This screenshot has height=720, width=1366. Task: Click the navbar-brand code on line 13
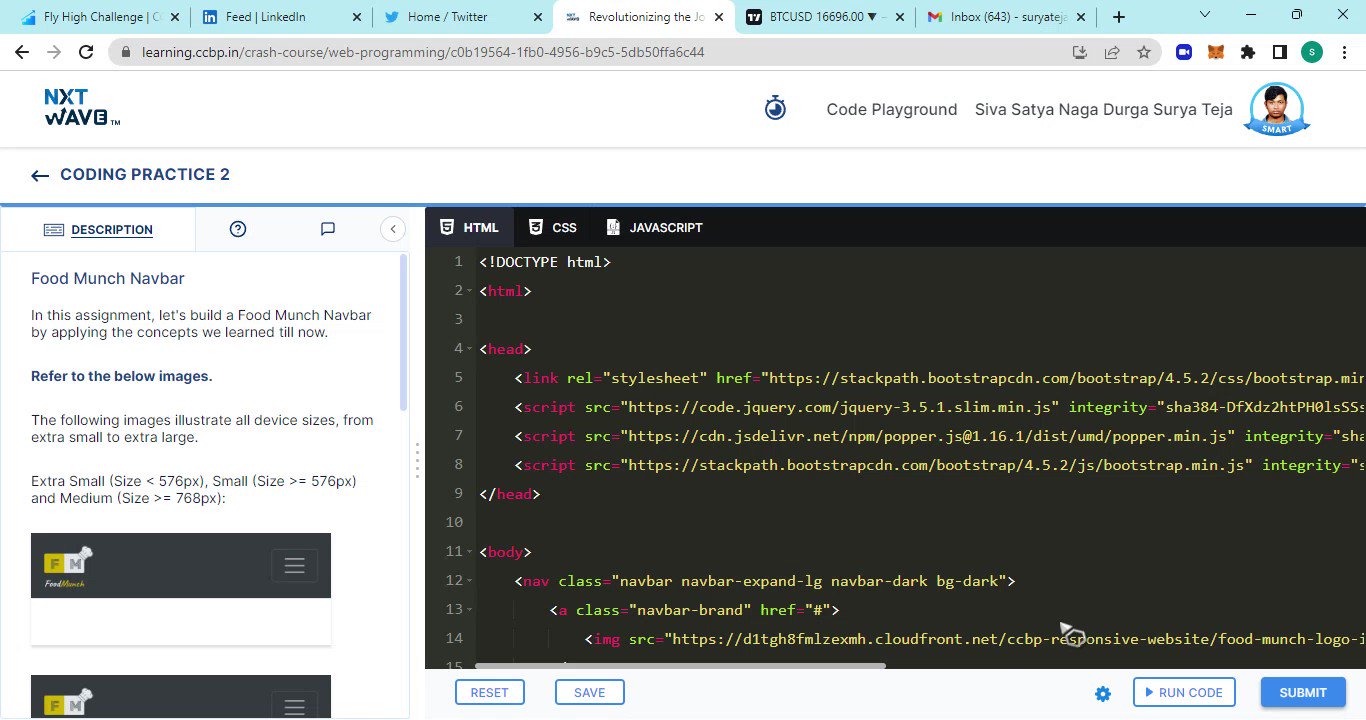point(695,610)
